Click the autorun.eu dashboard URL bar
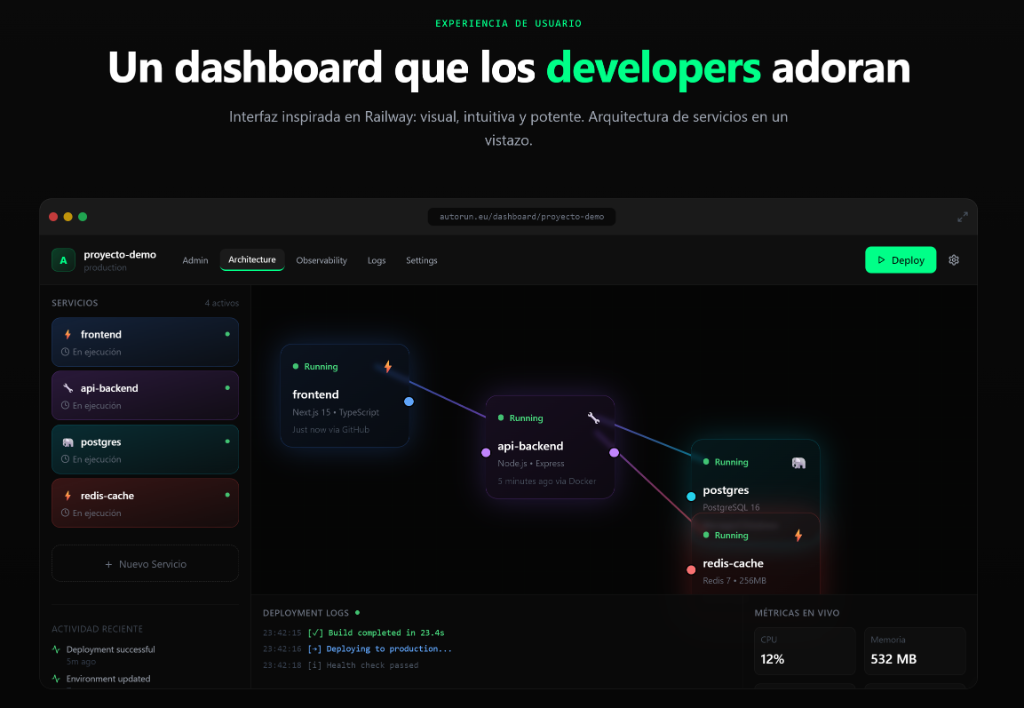This screenshot has width=1024, height=708. tap(521, 217)
